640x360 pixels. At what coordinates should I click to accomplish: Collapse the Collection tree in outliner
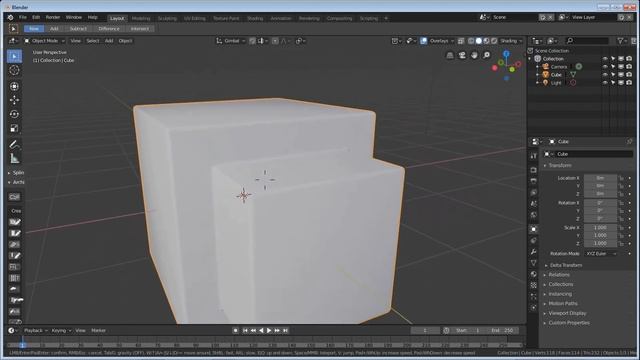[x=530, y=59]
